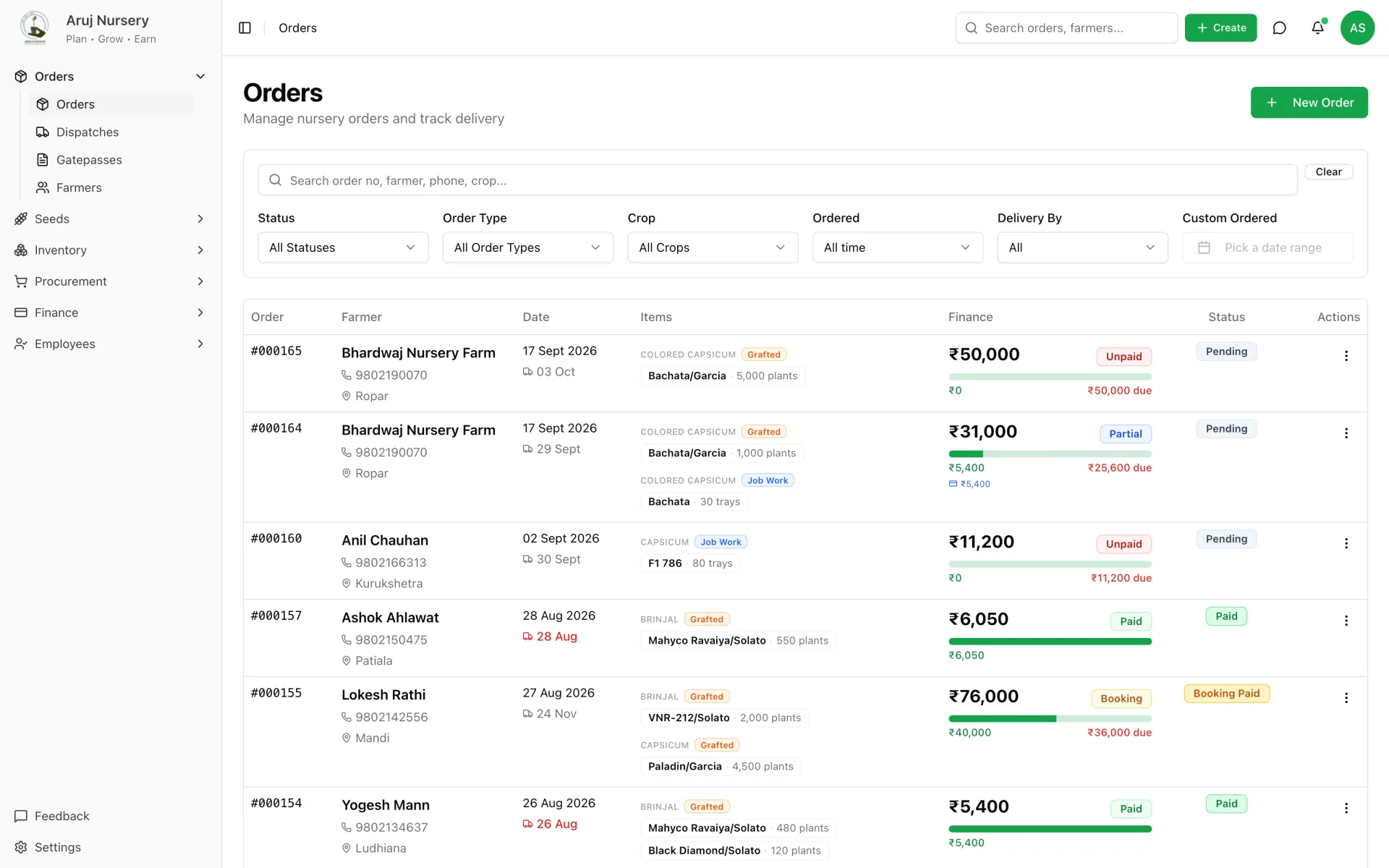Click payment progress bar for ₹31,000 order
Viewport: 1389px width, 868px height.
[1050, 454]
